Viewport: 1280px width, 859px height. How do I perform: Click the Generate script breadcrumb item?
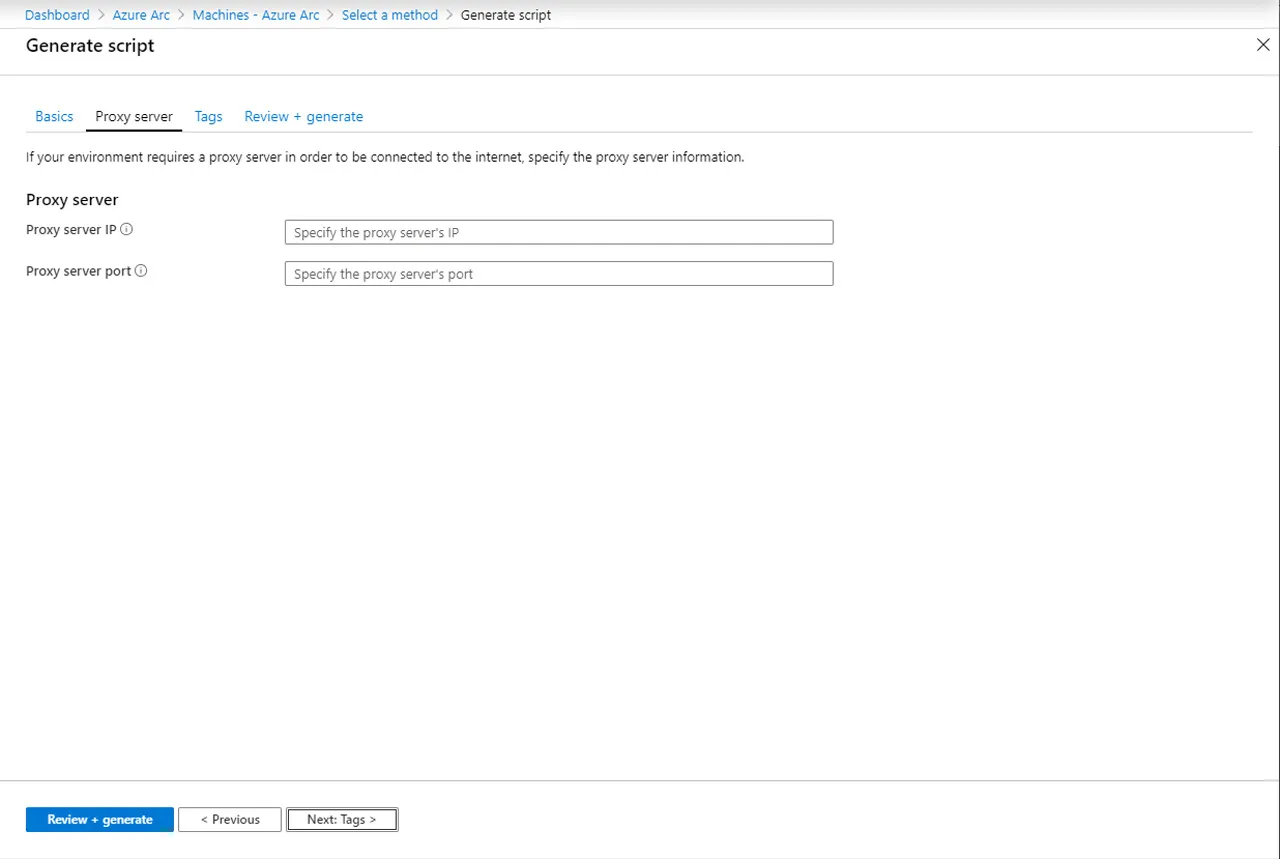[506, 15]
